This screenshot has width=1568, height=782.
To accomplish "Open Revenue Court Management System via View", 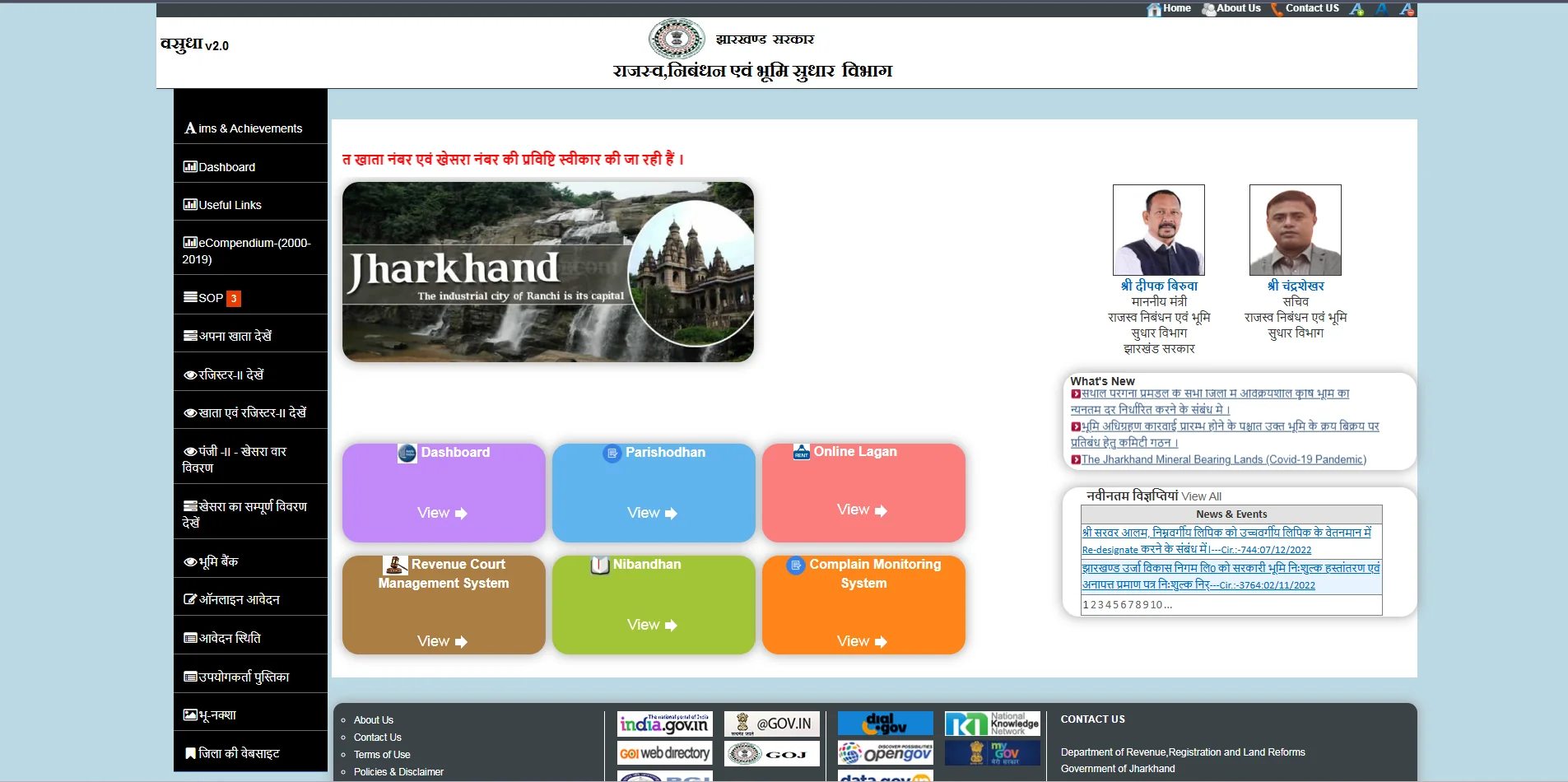I will (x=442, y=640).
